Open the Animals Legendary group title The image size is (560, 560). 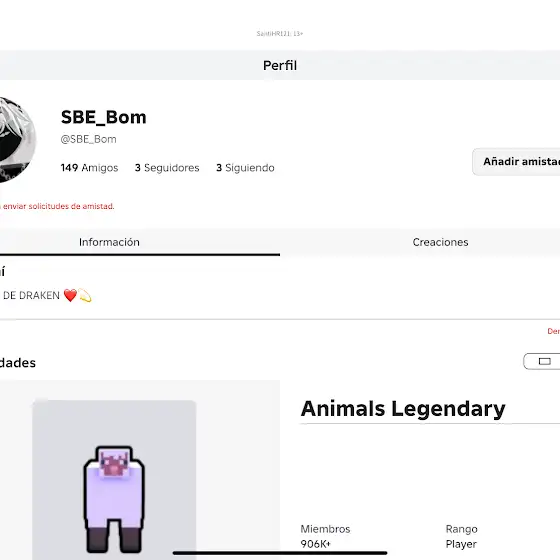[403, 409]
